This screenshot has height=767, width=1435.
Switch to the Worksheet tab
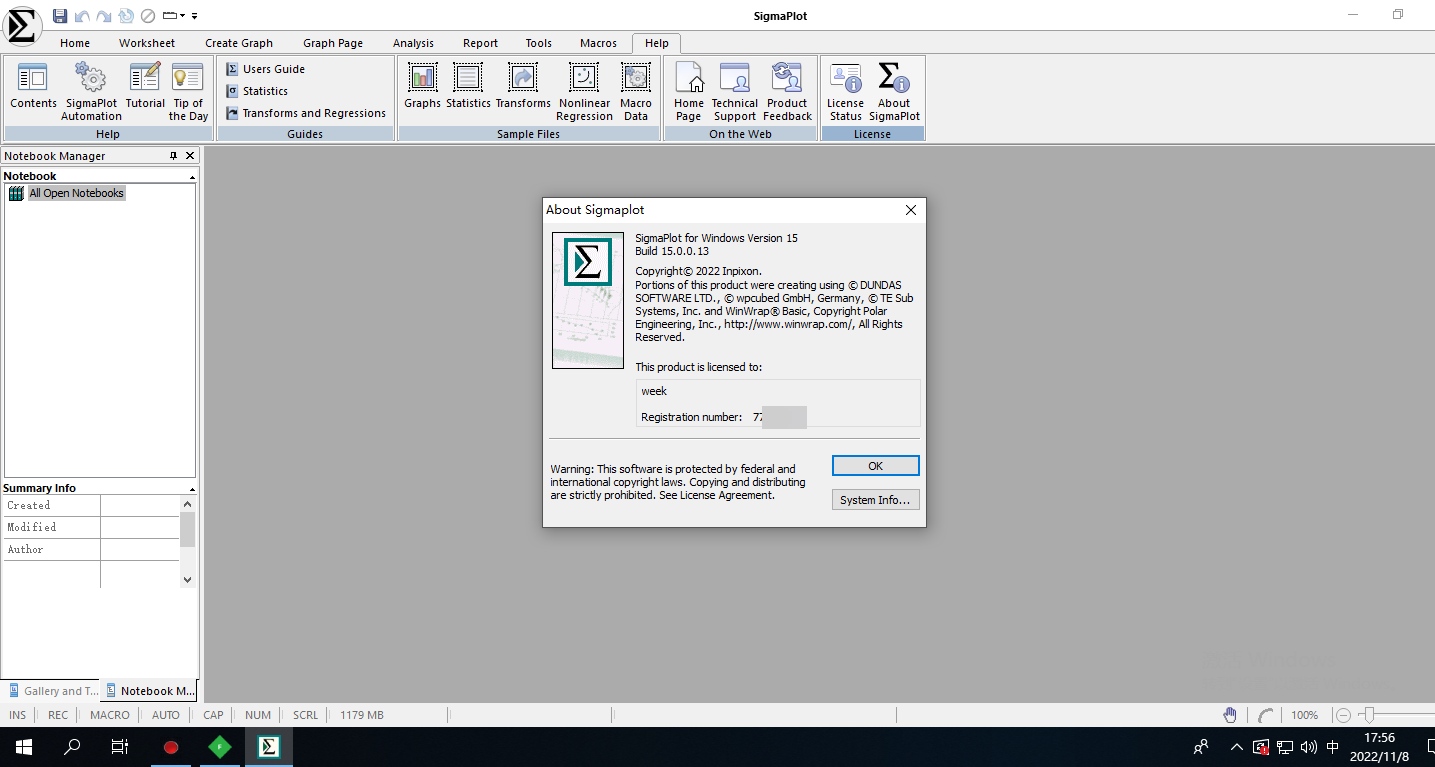pyautogui.click(x=147, y=43)
